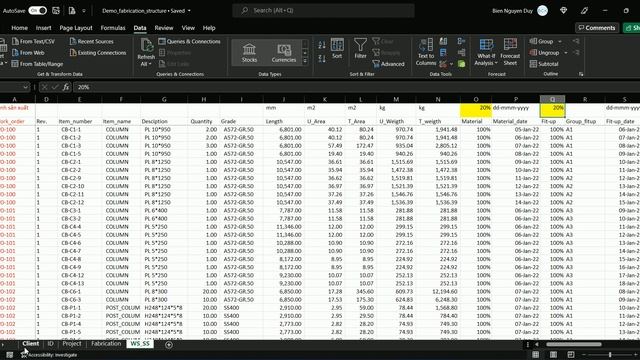Viewport: 640px width, 360px height.
Task: Open the Ungroup dropdown arrow
Action: pyautogui.click(x=565, y=53)
